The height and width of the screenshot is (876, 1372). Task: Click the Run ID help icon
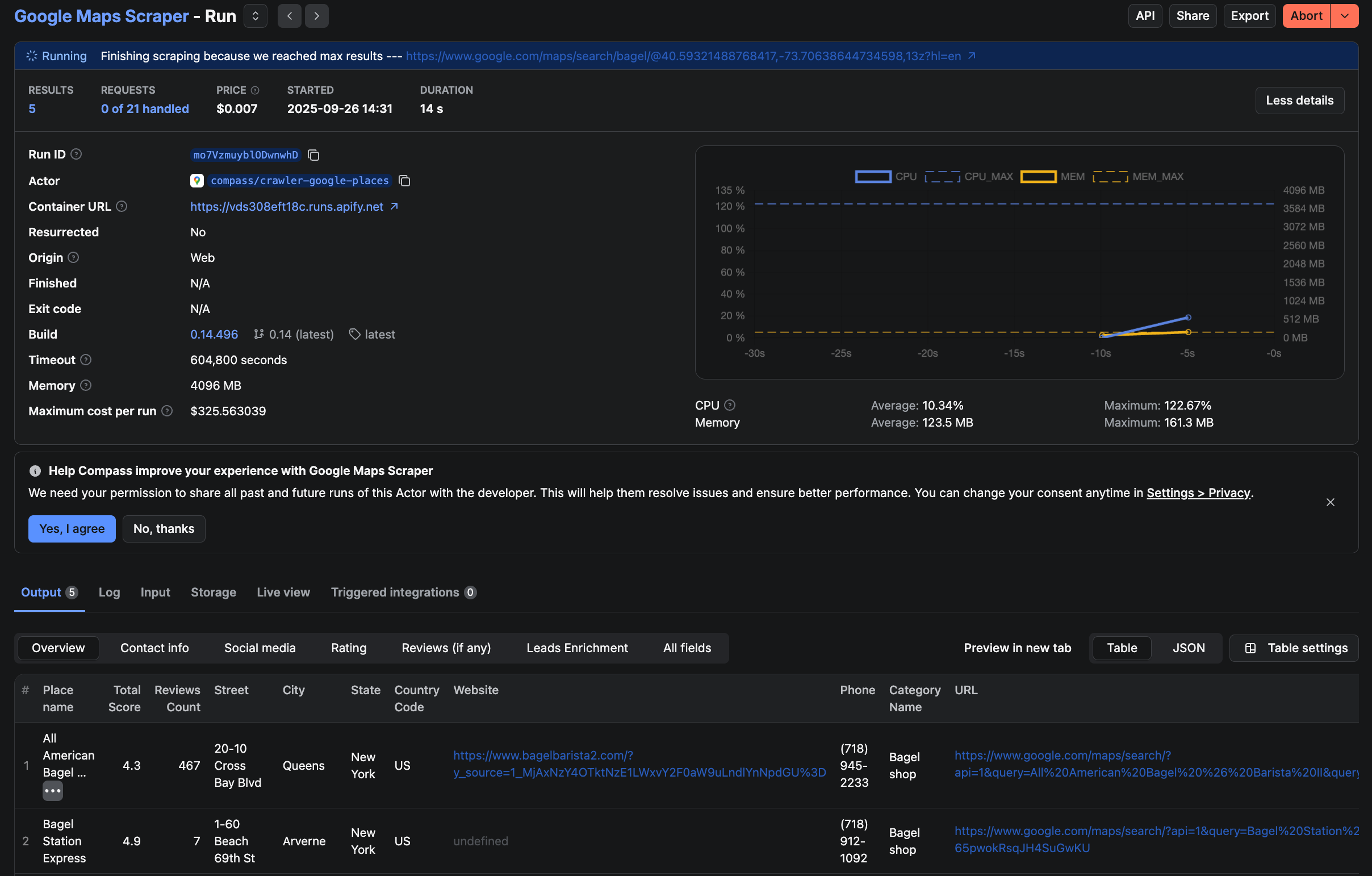pos(76,155)
